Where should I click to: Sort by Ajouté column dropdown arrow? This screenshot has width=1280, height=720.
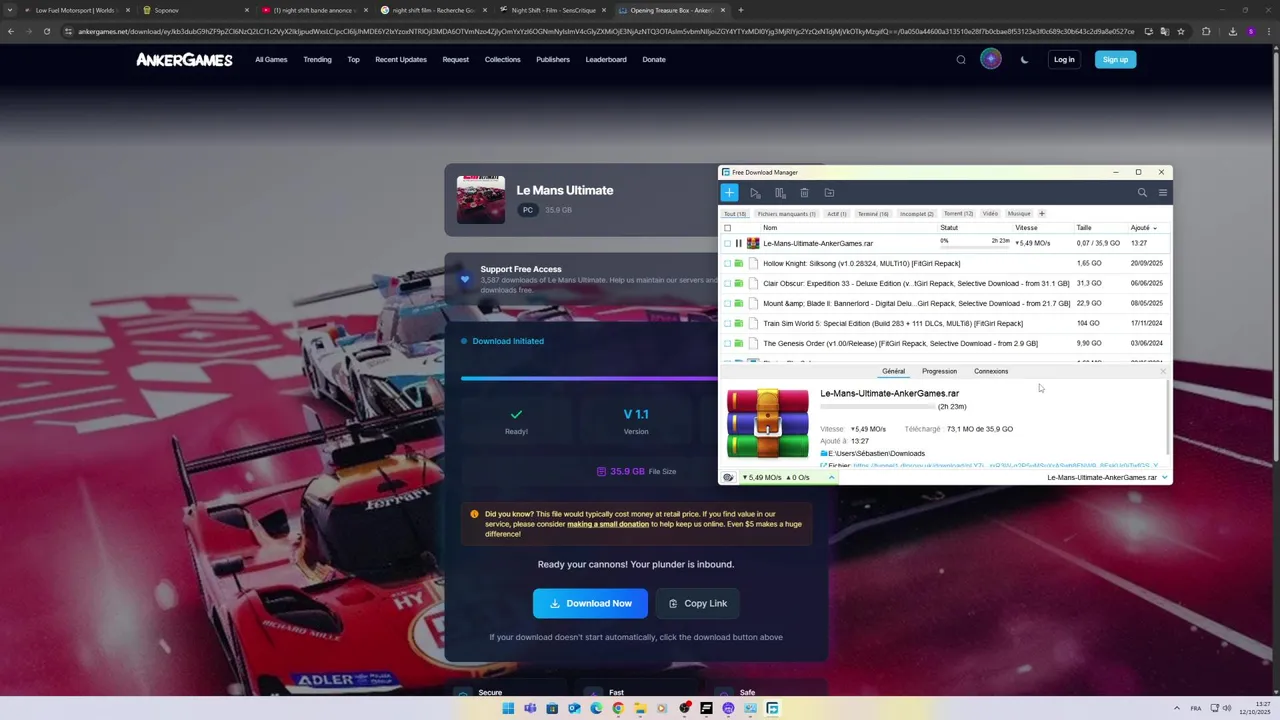(1155, 228)
